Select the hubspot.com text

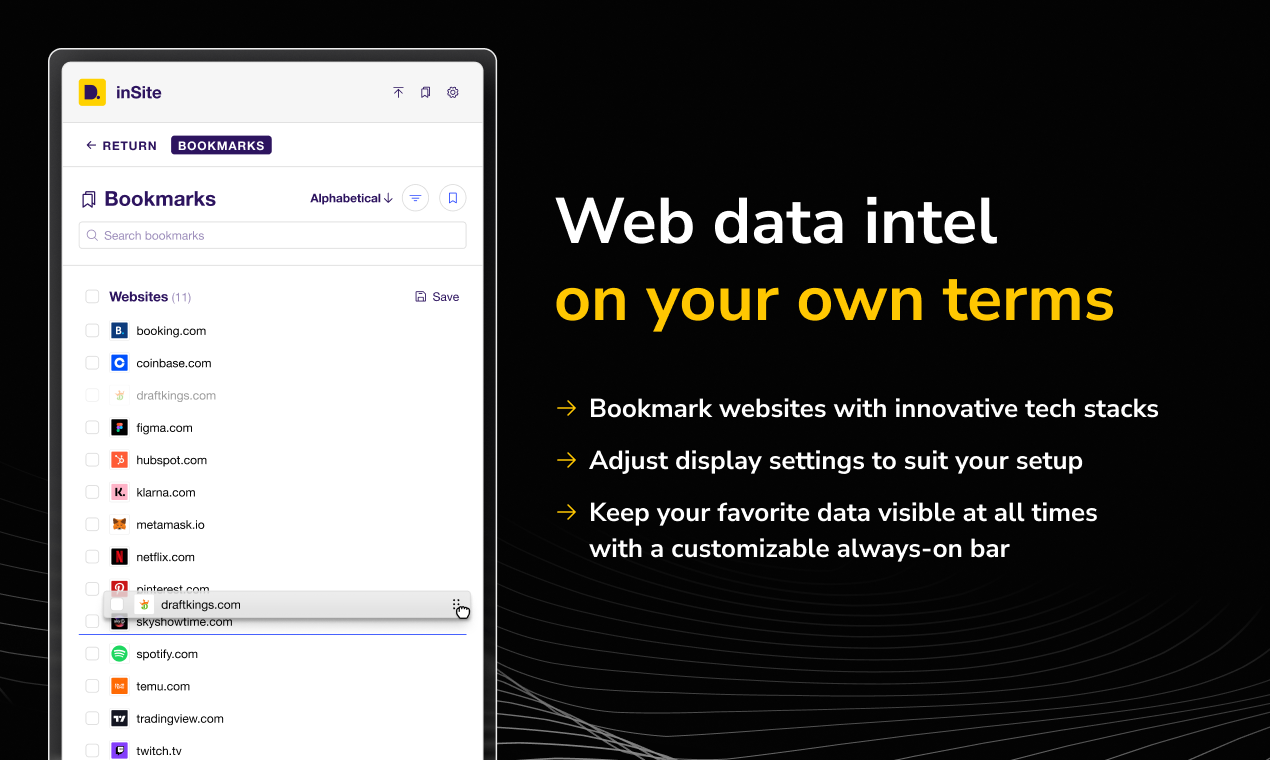172,460
